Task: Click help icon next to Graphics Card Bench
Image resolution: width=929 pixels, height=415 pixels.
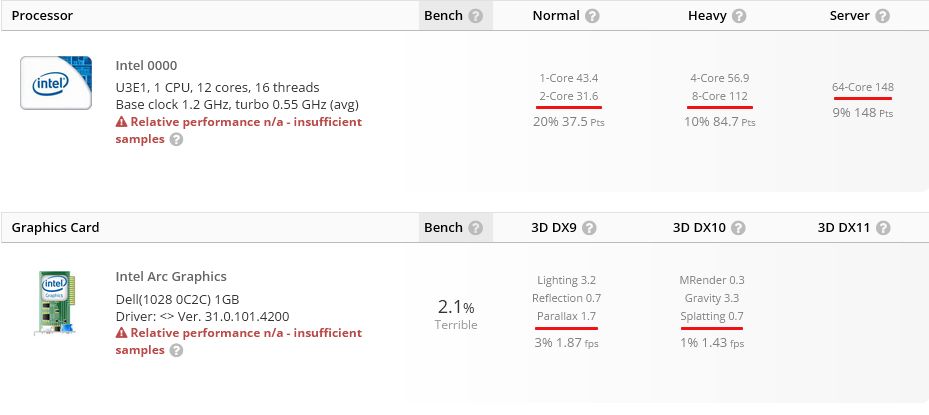Action: coord(475,228)
